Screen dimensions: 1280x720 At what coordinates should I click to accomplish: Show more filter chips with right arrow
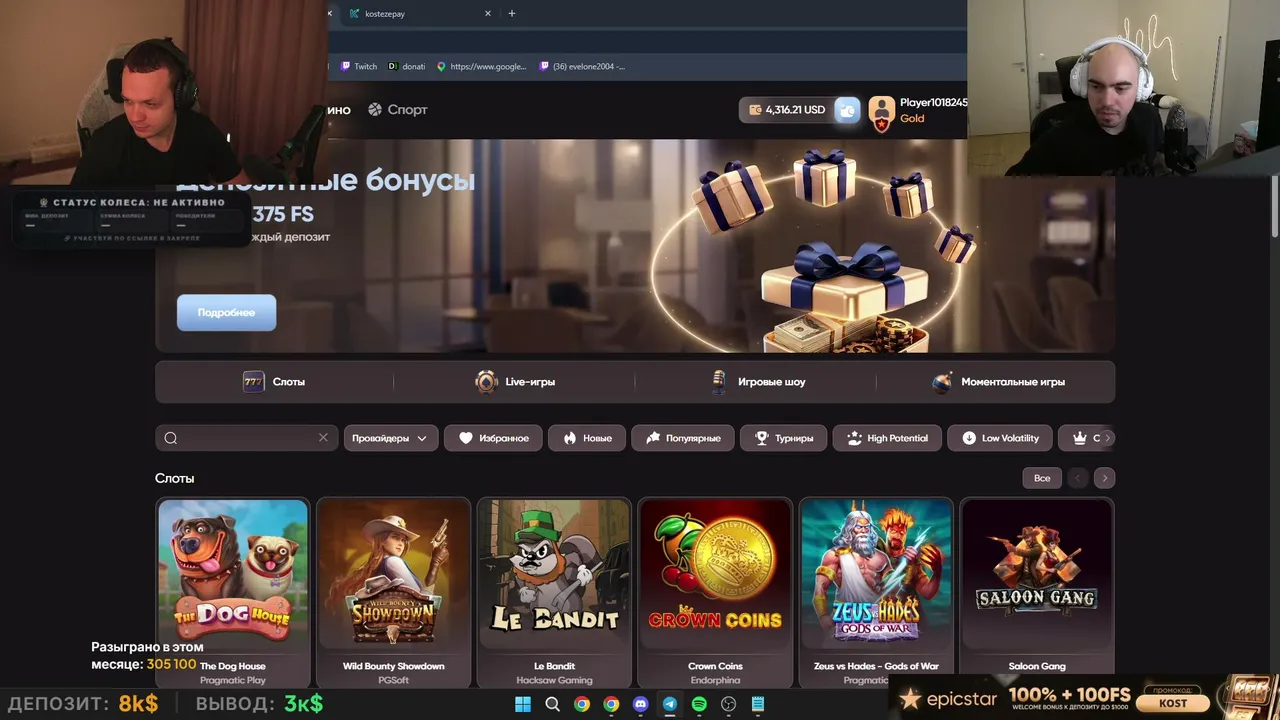(1107, 438)
